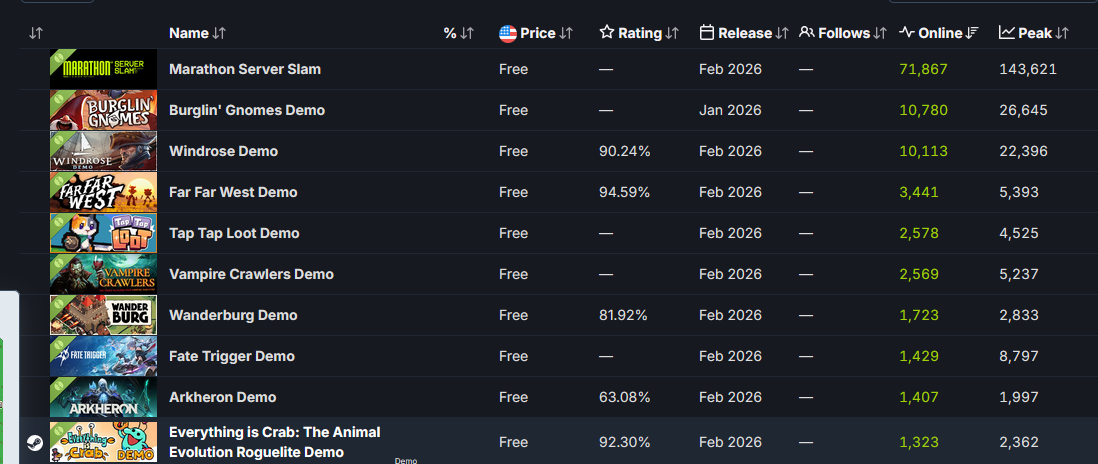
Task: Sort table by Name column
Action: coord(197,33)
